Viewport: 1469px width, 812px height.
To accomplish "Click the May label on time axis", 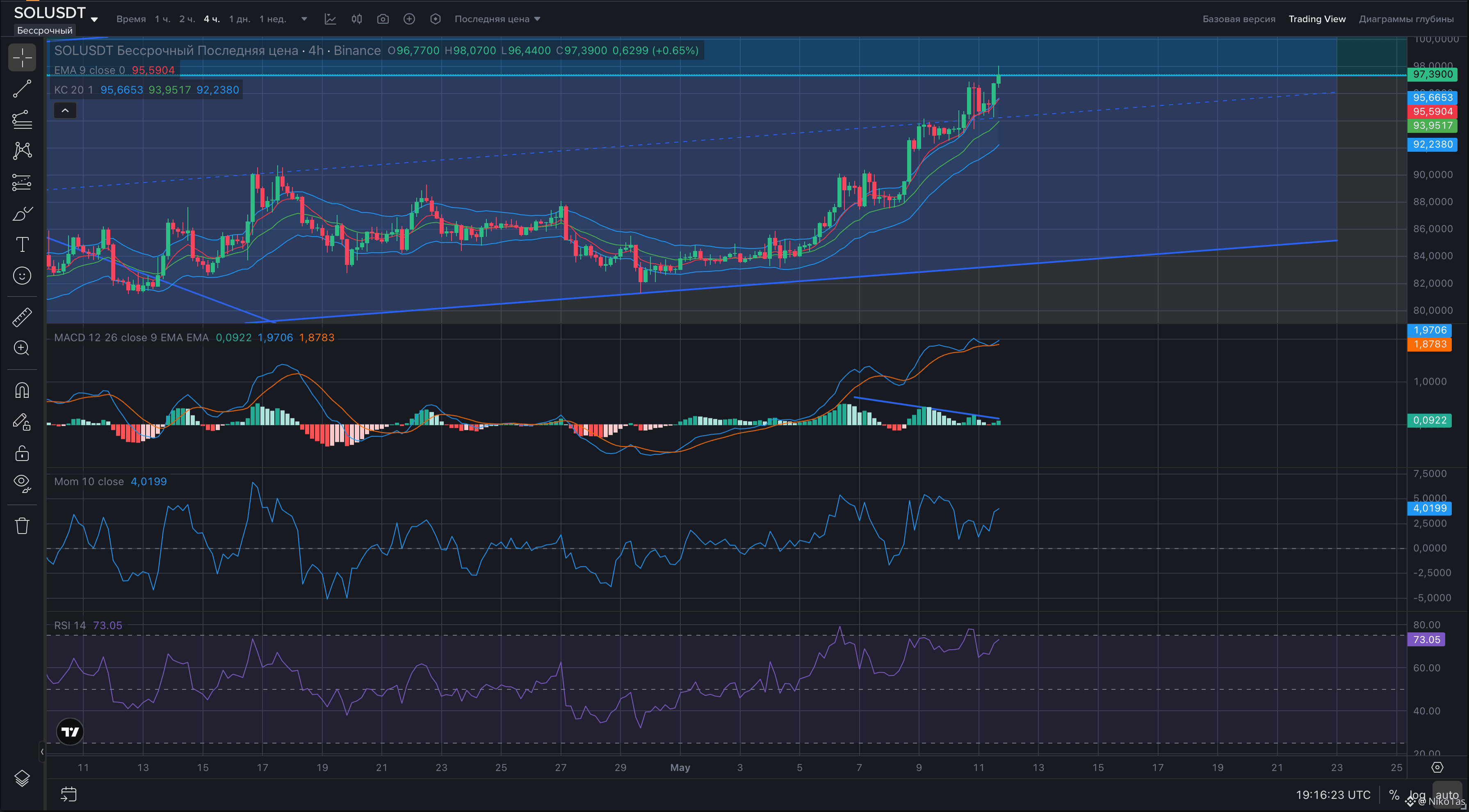I will [680, 768].
